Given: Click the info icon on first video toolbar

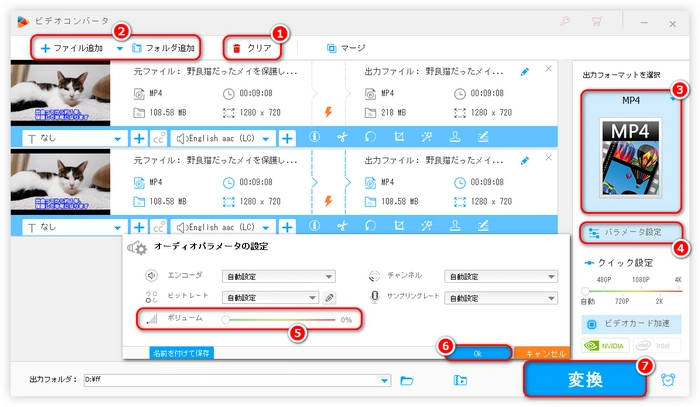Looking at the screenshot, I should coord(314,138).
